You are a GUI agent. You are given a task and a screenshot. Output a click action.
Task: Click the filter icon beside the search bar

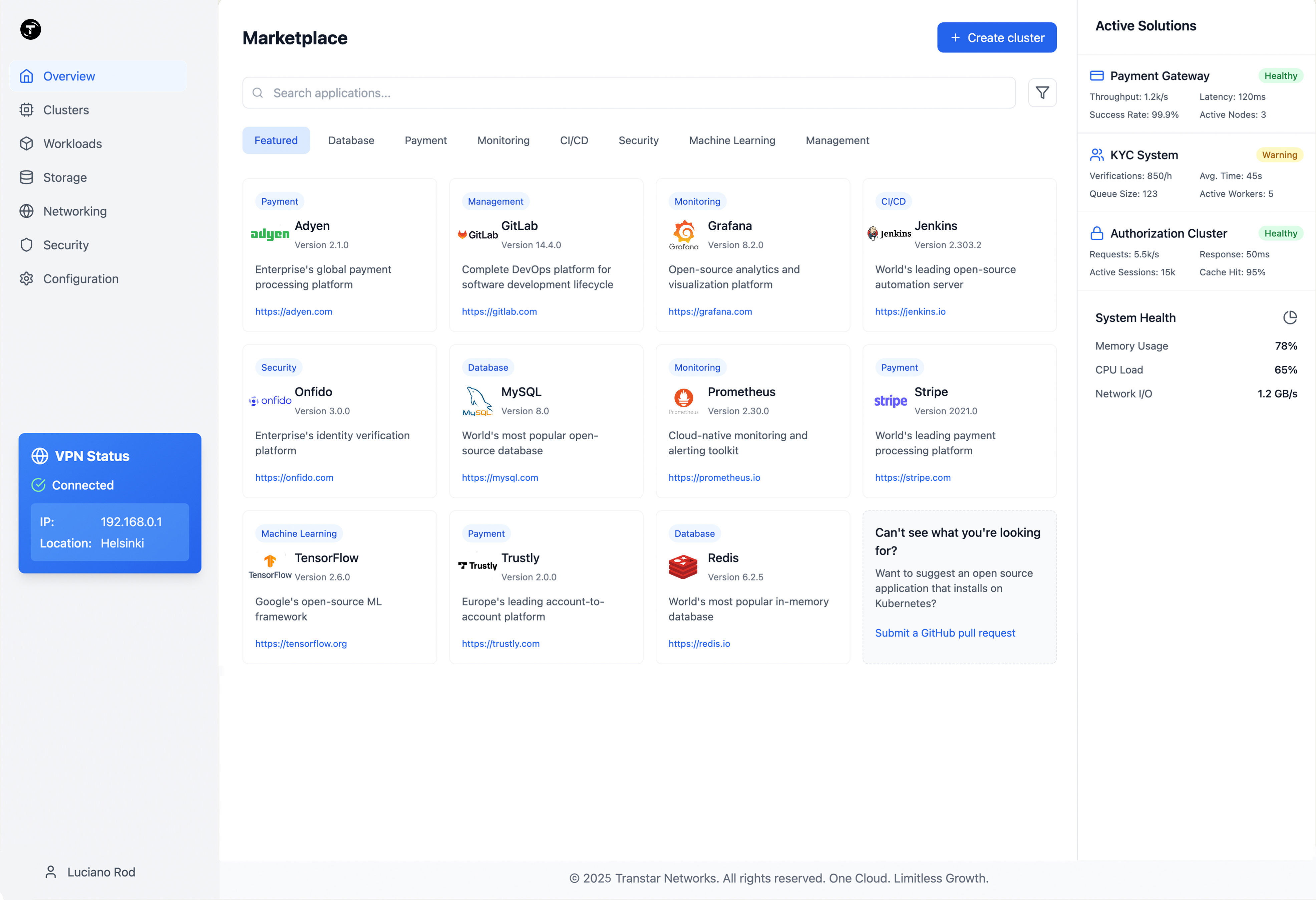point(1042,92)
